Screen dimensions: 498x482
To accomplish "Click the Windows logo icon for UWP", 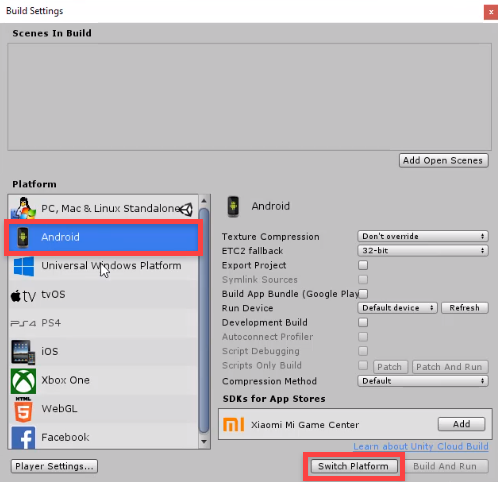I will pos(24,266).
